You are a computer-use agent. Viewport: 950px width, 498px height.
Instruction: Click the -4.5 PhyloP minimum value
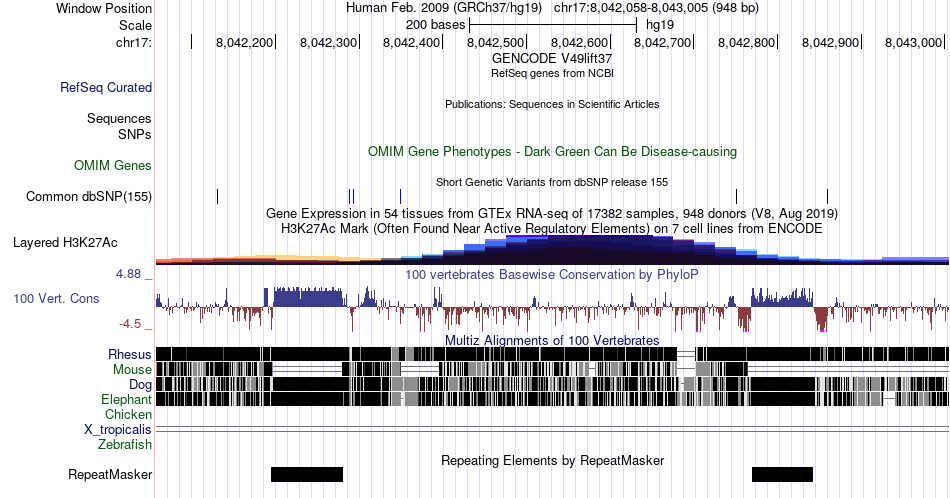(130, 324)
